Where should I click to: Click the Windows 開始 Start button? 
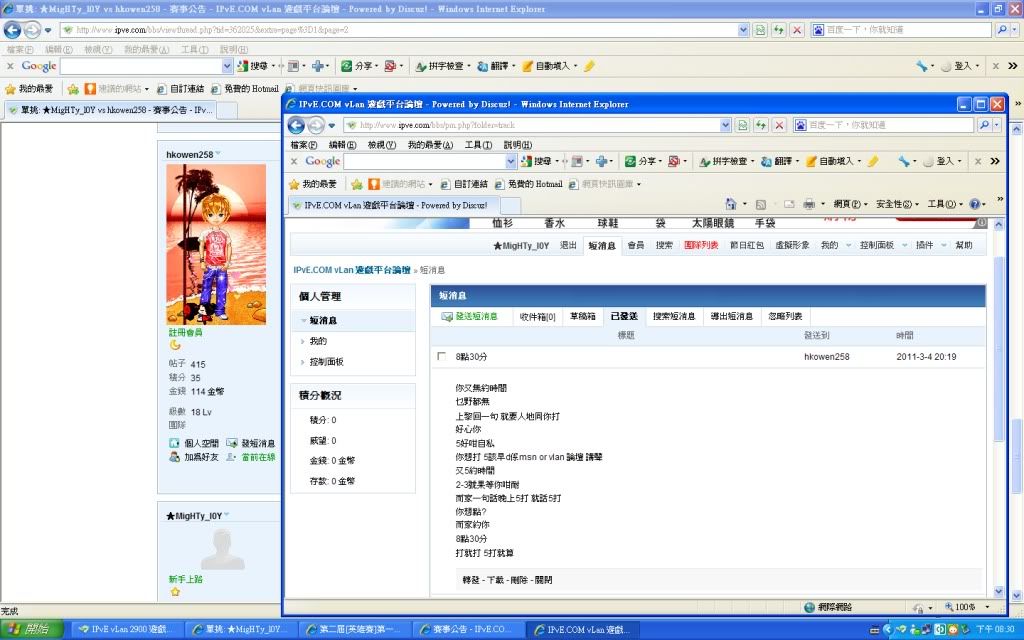click(30, 630)
